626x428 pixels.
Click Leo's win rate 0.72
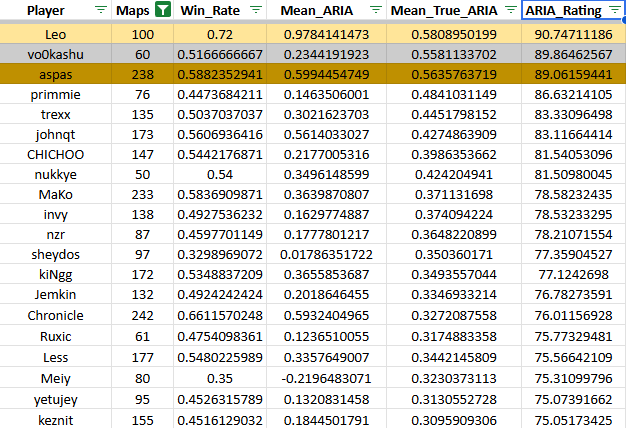(x=220, y=34)
